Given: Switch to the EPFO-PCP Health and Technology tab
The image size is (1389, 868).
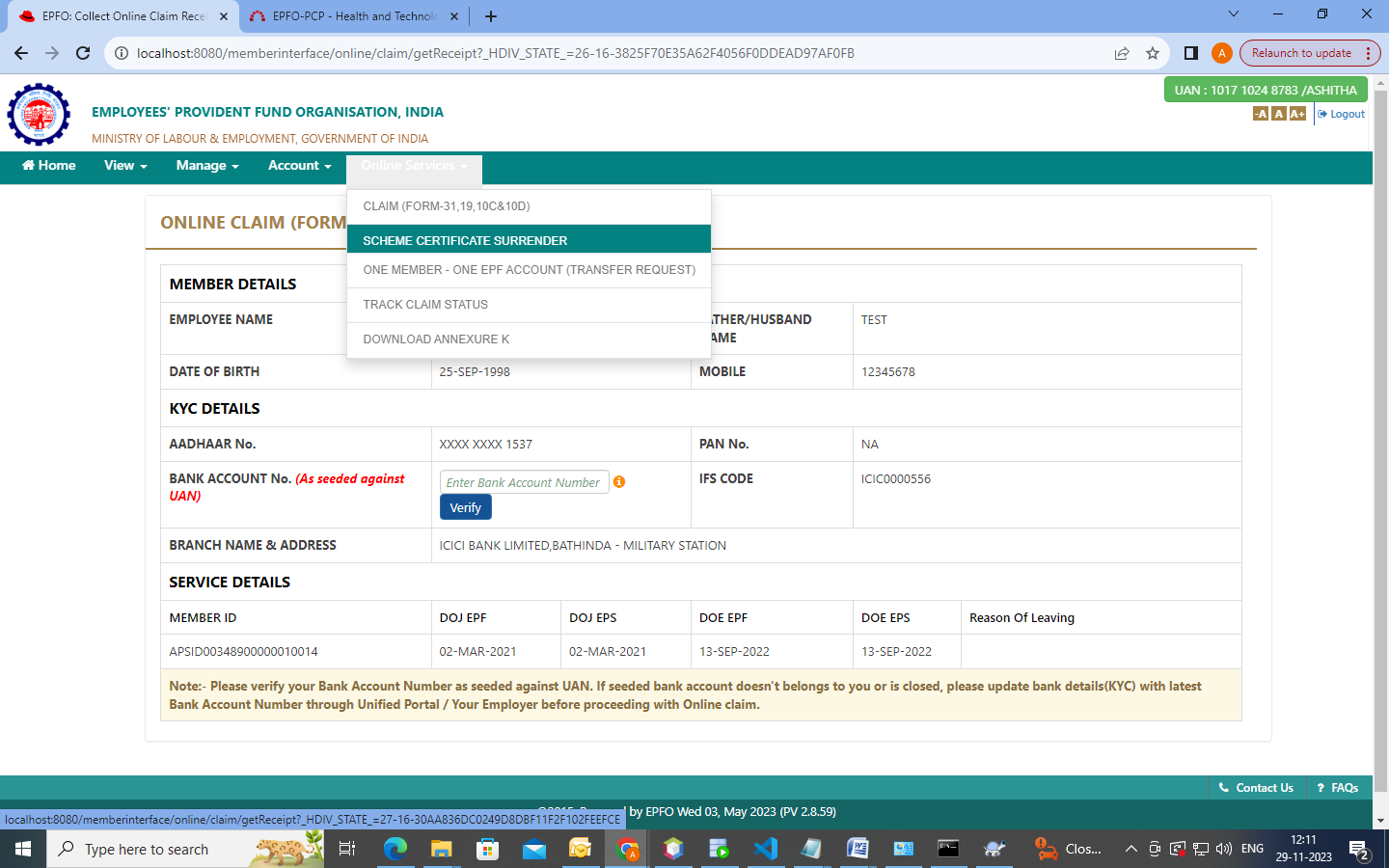Looking at the screenshot, I should [x=355, y=16].
